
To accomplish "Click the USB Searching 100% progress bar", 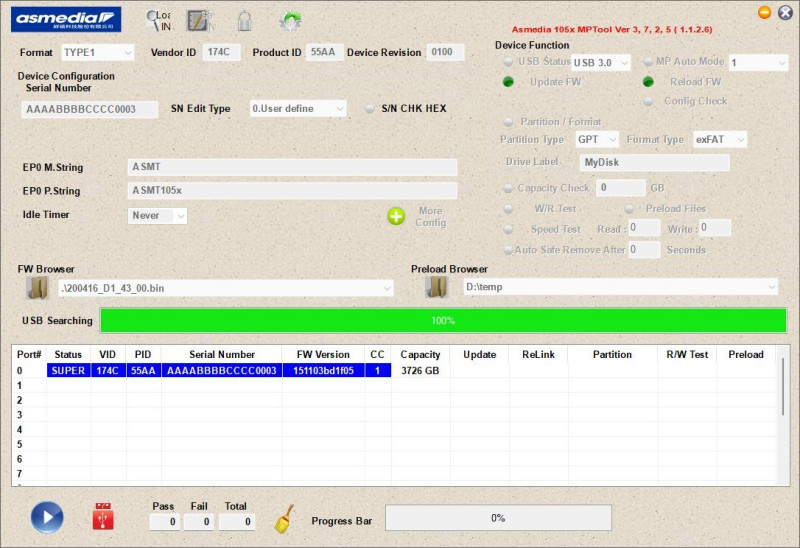I will click(443, 320).
